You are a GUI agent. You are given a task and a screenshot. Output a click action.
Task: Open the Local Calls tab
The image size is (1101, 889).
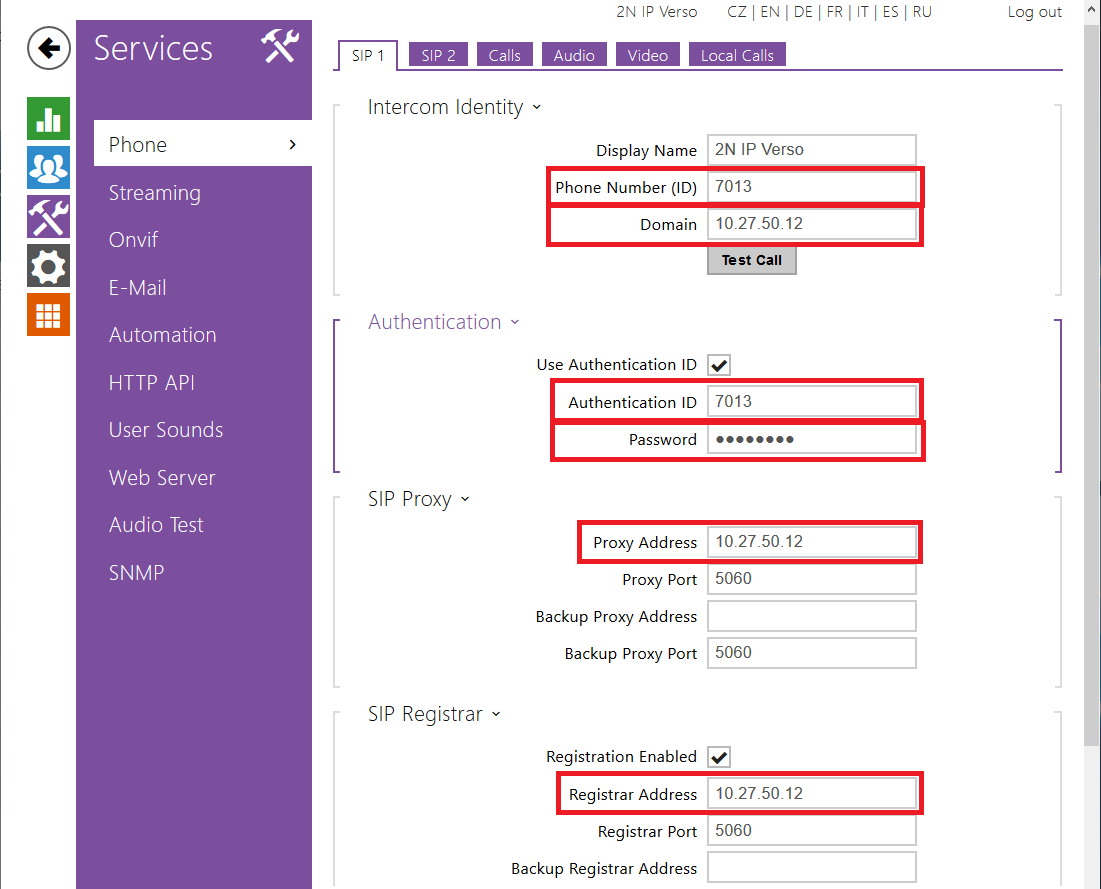737,56
